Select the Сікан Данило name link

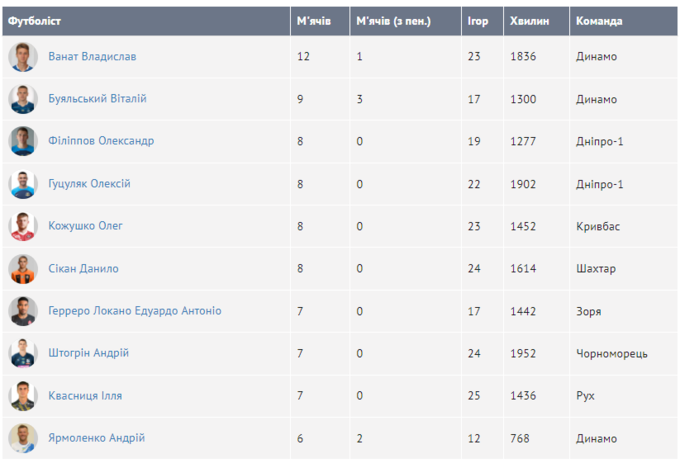point(83,269)
